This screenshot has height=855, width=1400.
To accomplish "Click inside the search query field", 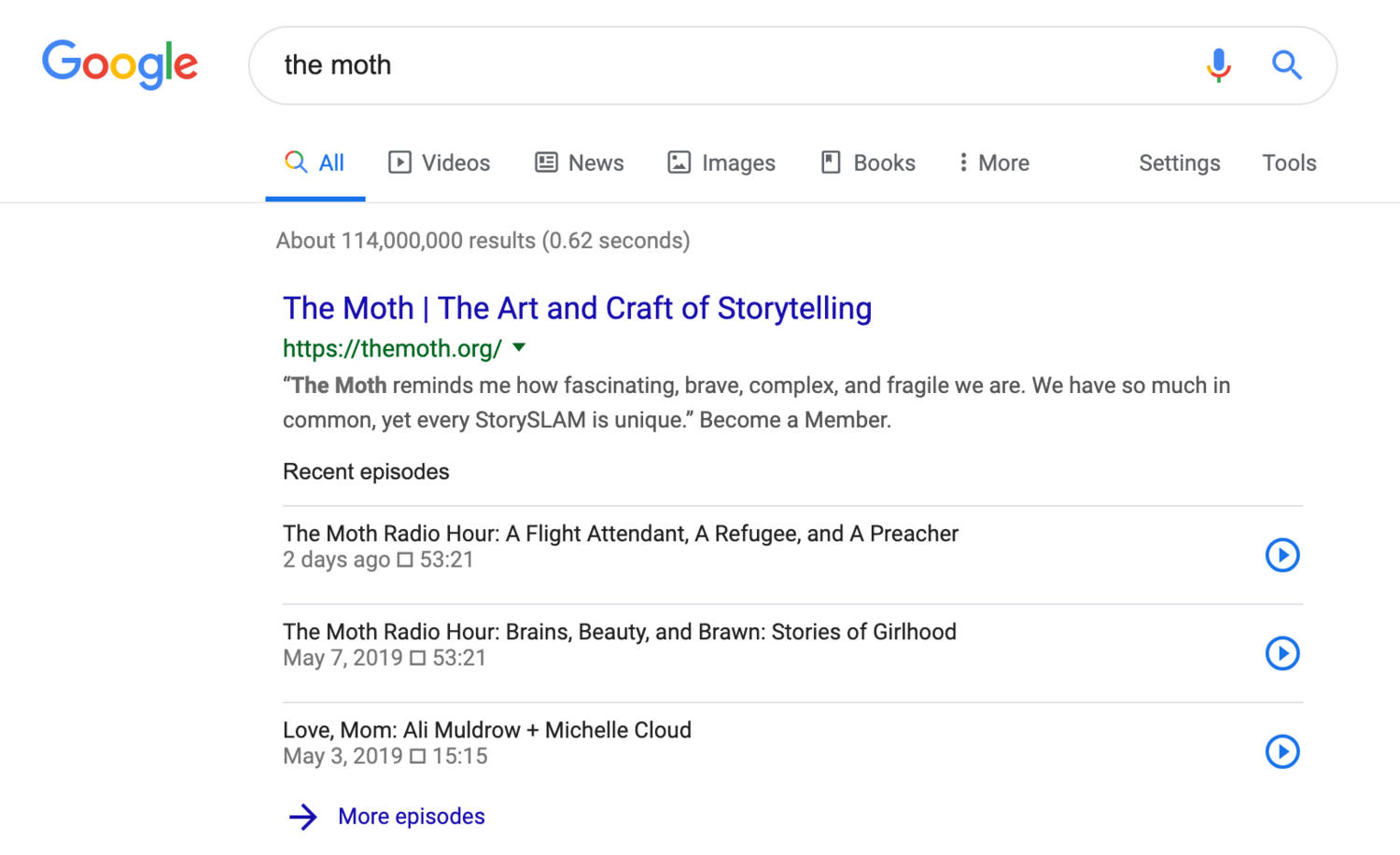I will click(653, 65).
